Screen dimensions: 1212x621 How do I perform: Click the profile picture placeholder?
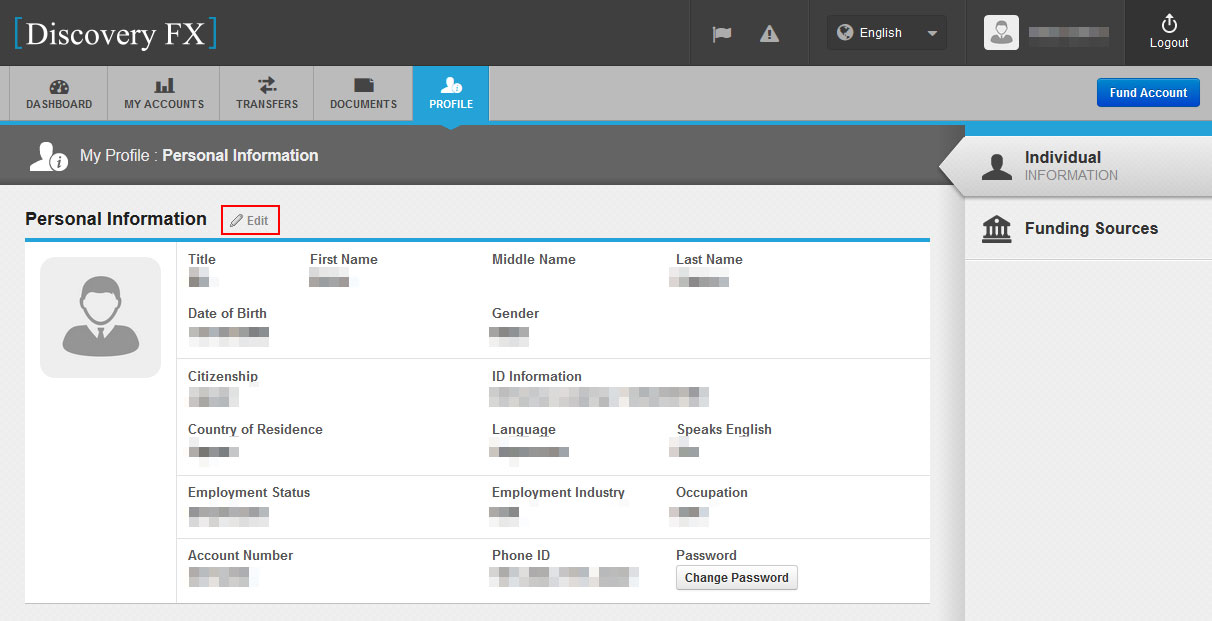[100, 317]
